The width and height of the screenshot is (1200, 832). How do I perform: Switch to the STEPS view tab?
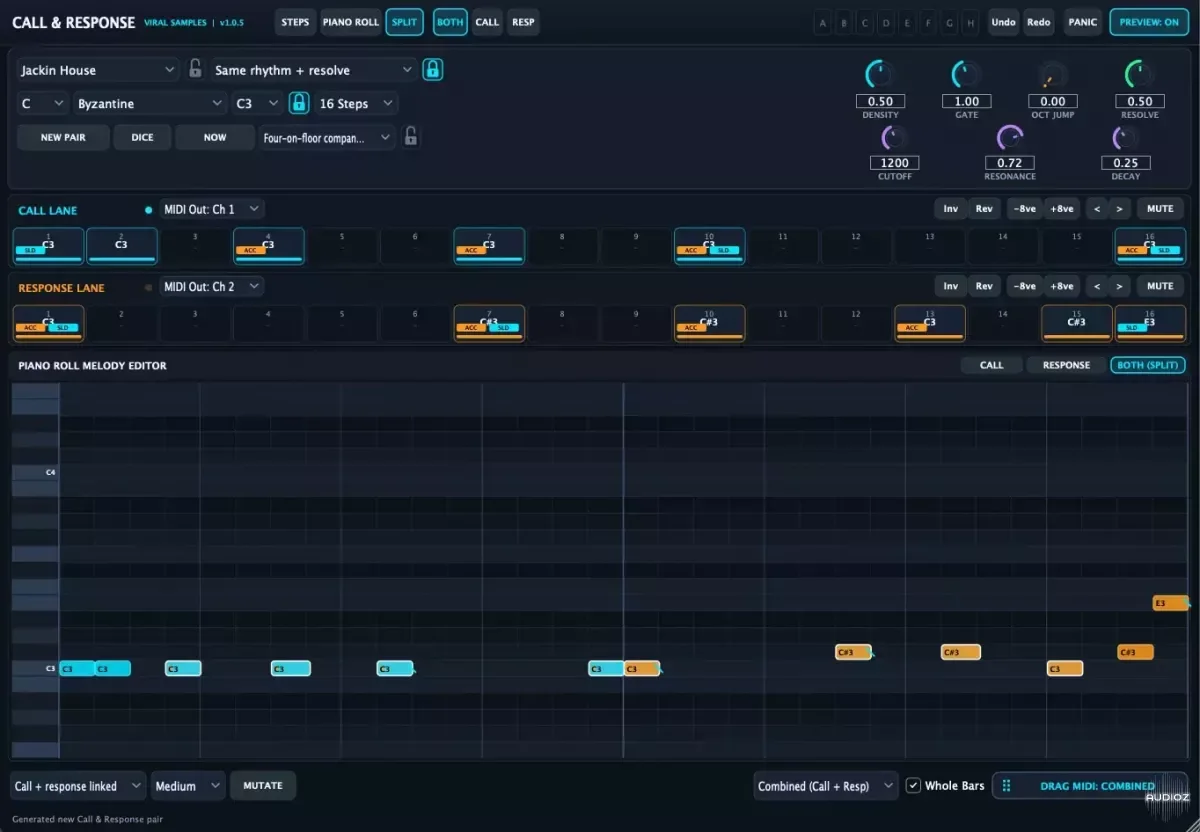tap(295, 22)
